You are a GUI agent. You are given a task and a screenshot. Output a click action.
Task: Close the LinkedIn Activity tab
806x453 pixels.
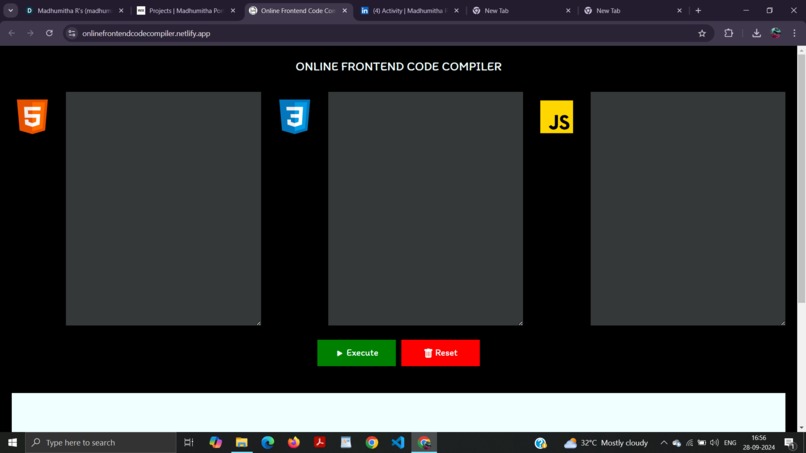[456, 10]
